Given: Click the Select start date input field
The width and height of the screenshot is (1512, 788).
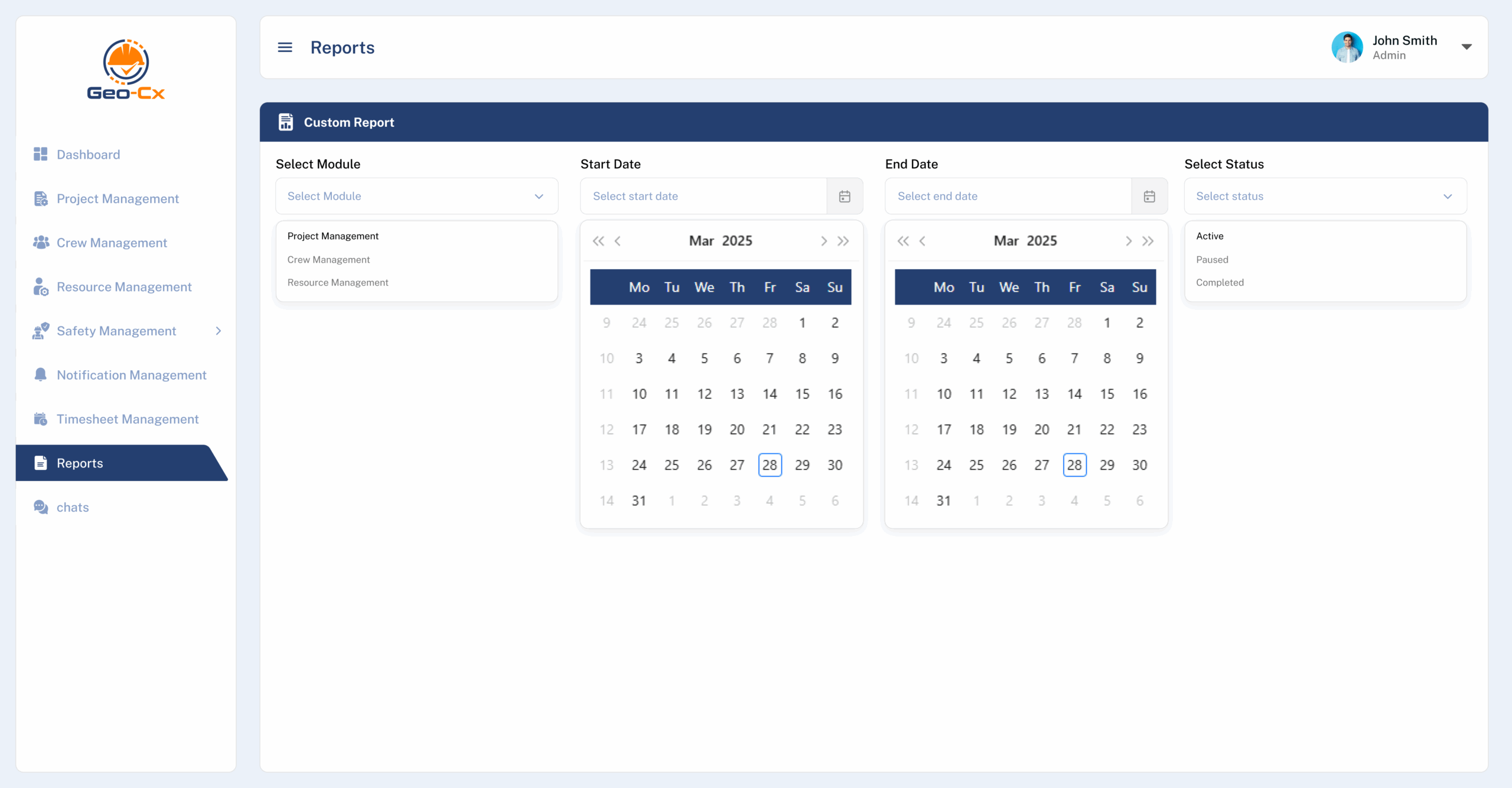Looking at the screenshot, I should (x=703, y=197).
